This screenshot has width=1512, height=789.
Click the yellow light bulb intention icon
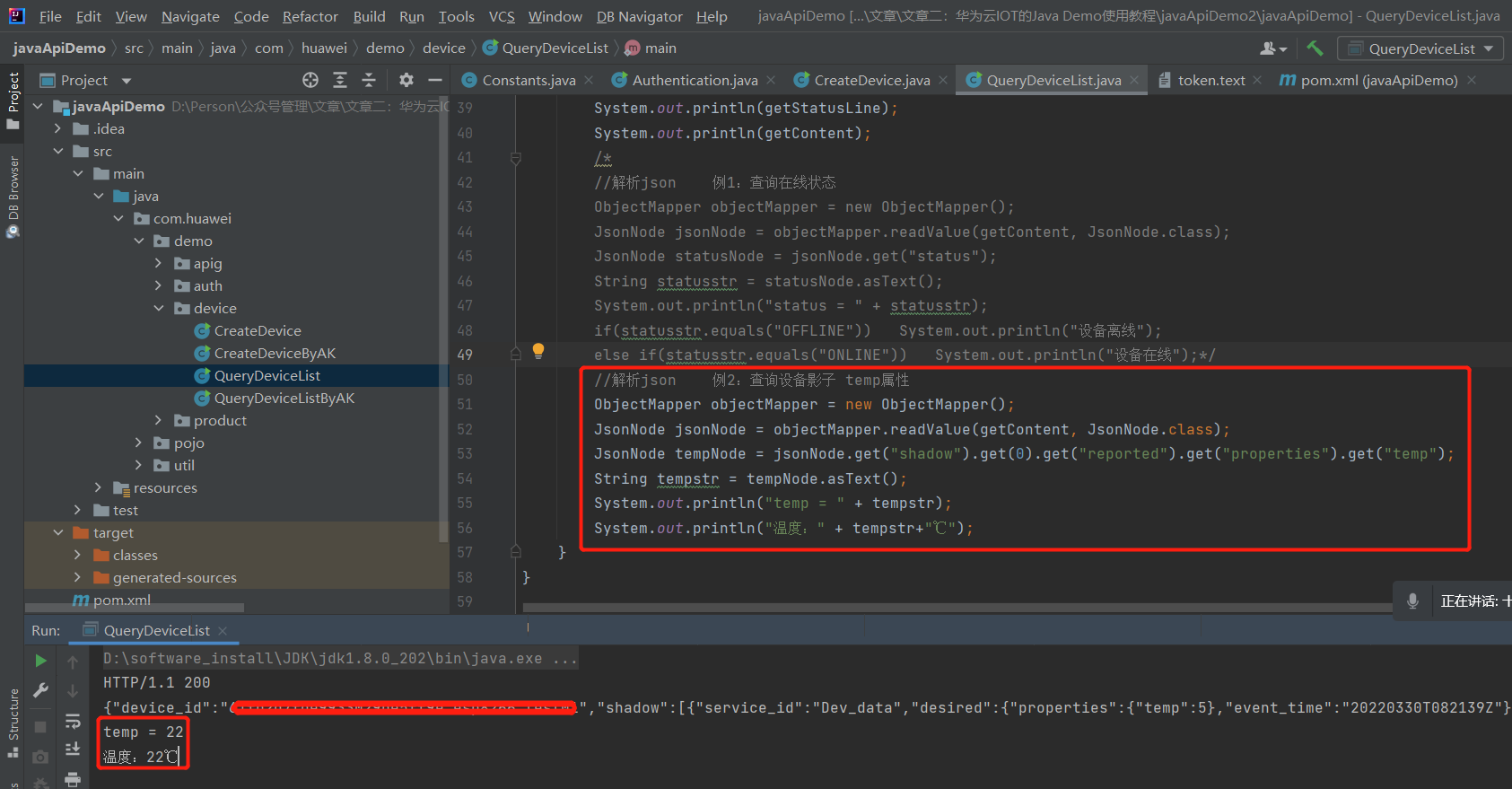tap(538, 351)
